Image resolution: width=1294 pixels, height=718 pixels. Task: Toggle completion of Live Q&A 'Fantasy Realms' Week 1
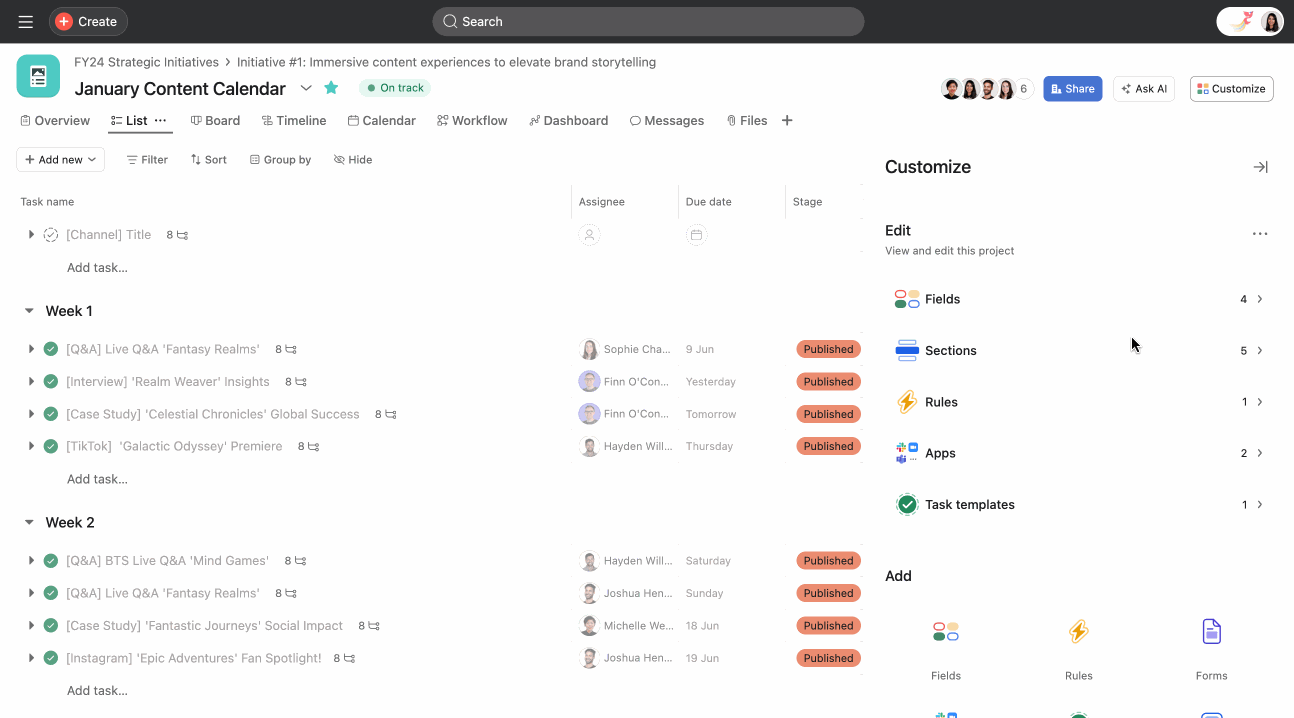(51, 349)
